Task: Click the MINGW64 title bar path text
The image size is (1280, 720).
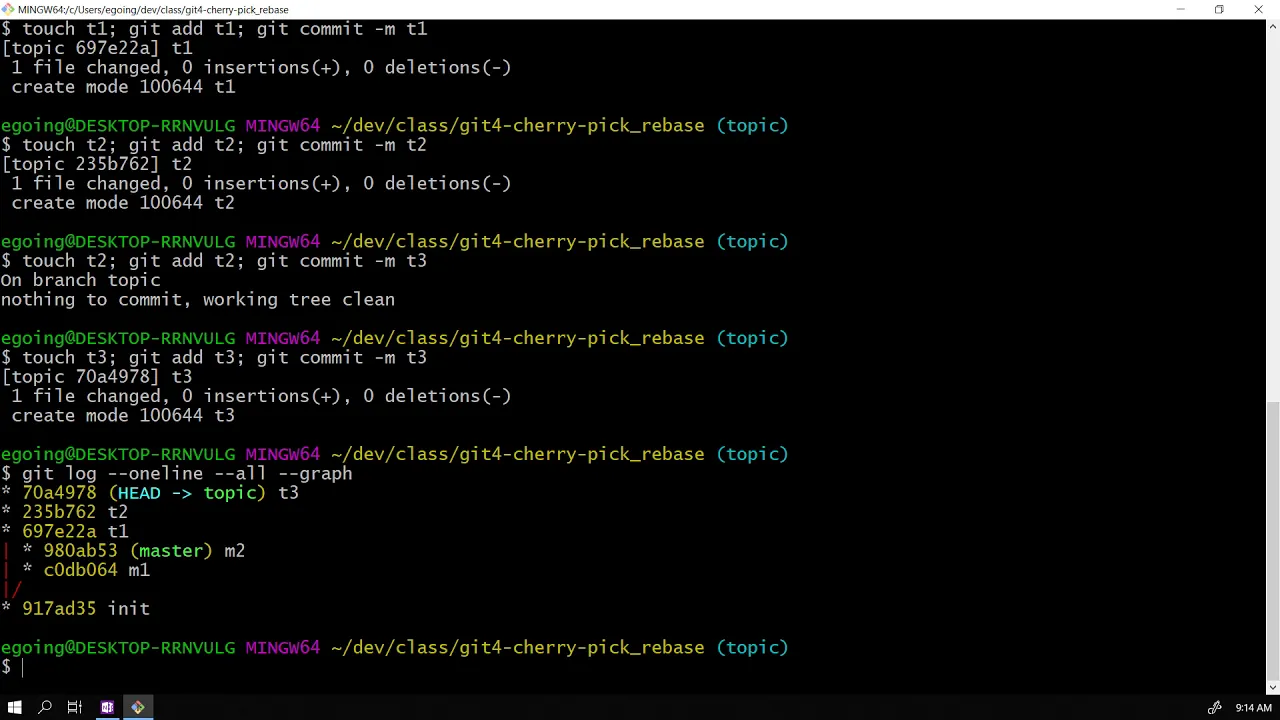Action: pyautogui.click(x=153, y=9)
